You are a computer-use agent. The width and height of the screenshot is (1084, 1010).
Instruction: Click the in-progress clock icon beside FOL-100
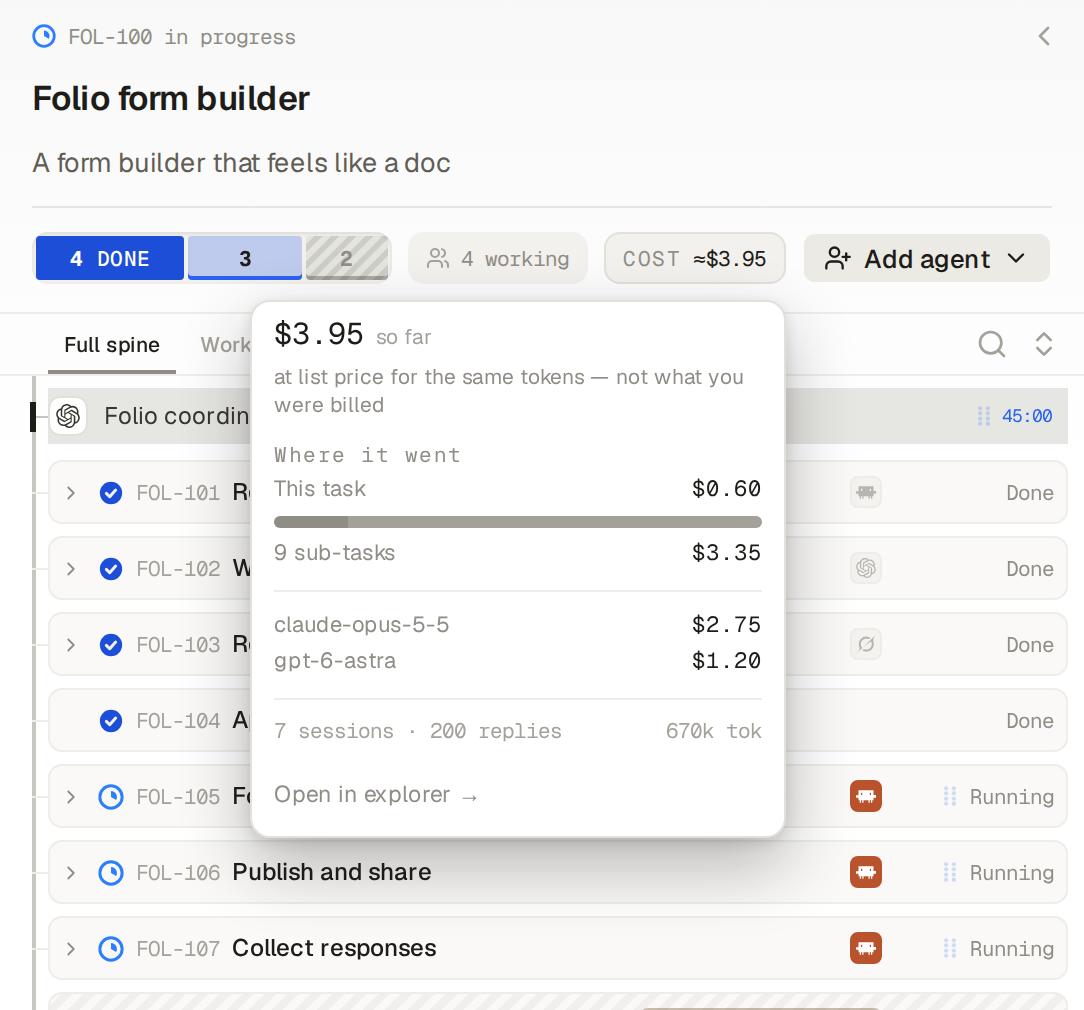(44, 37)
